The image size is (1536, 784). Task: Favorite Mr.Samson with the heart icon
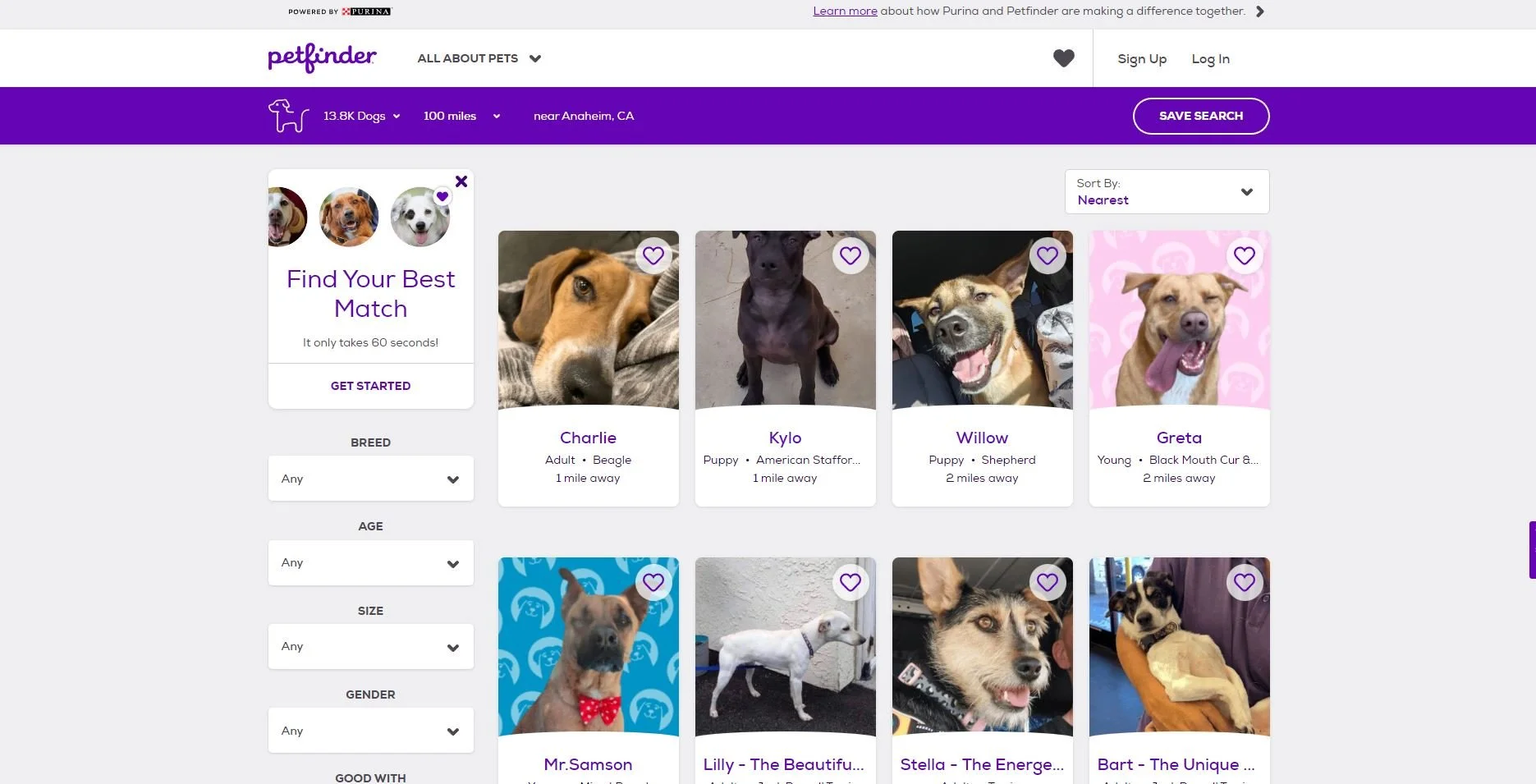(x=653, y=583)
